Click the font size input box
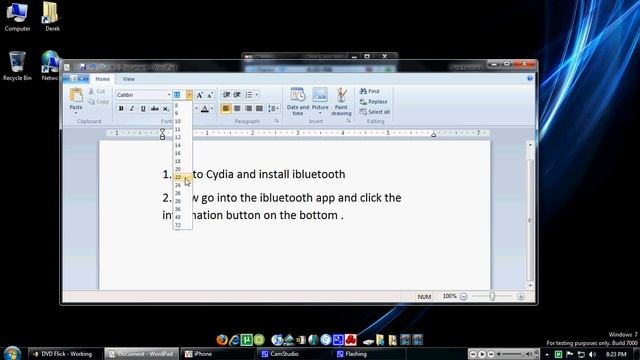This screenshot has height=360, width=640. (179, 95)
